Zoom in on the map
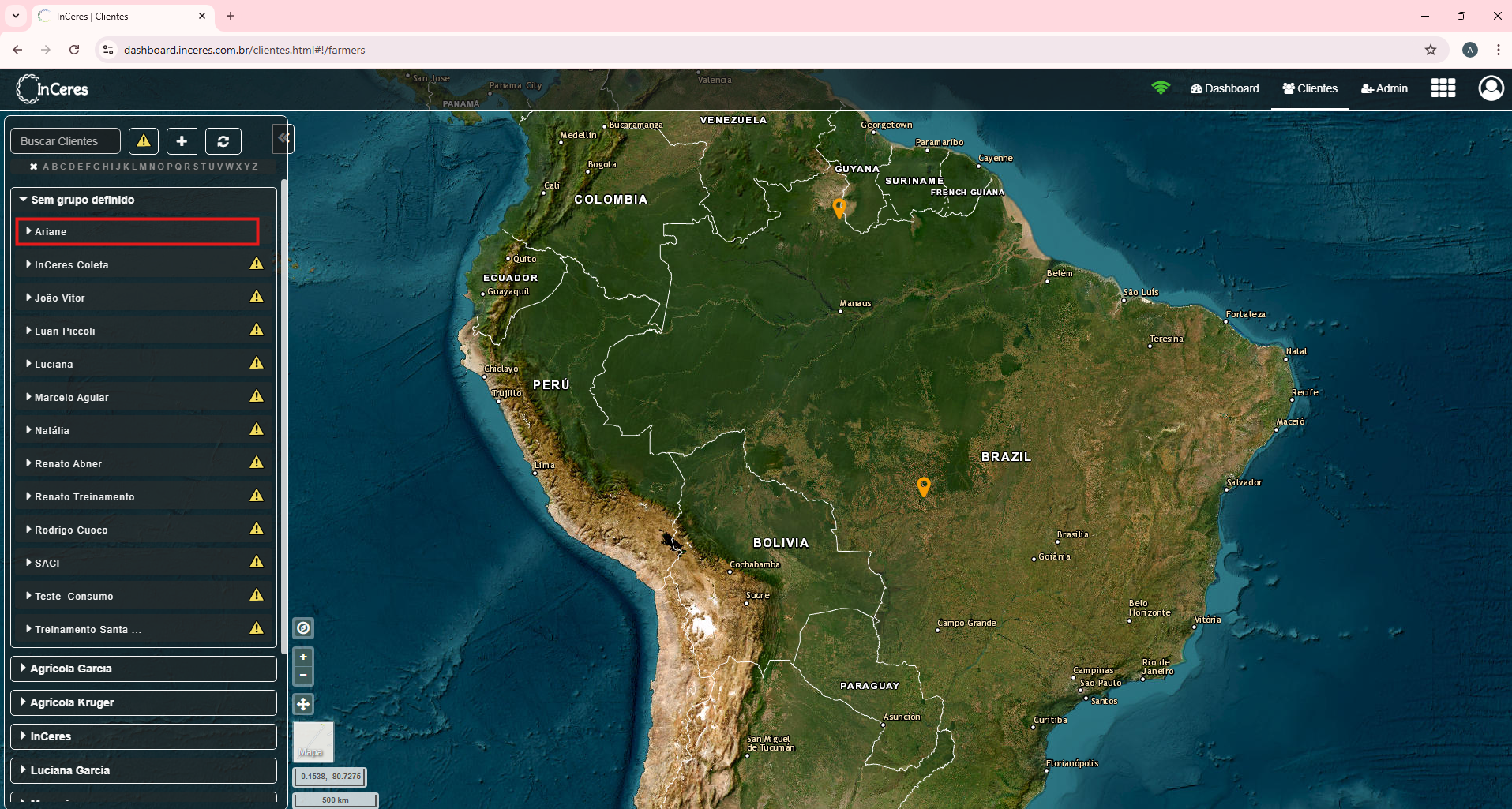Viewport: 1512px width, 809px height. tap(303, 657)
